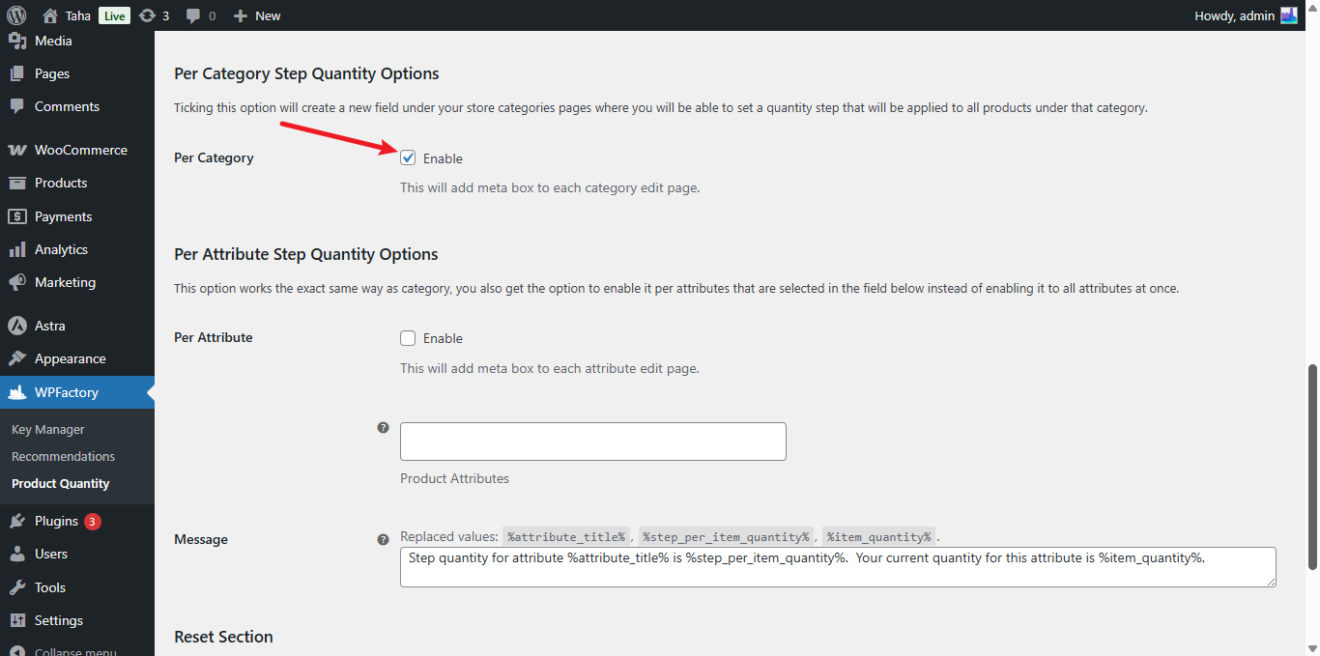Disable the Per Category Enable checkbox

pos(408,157)
